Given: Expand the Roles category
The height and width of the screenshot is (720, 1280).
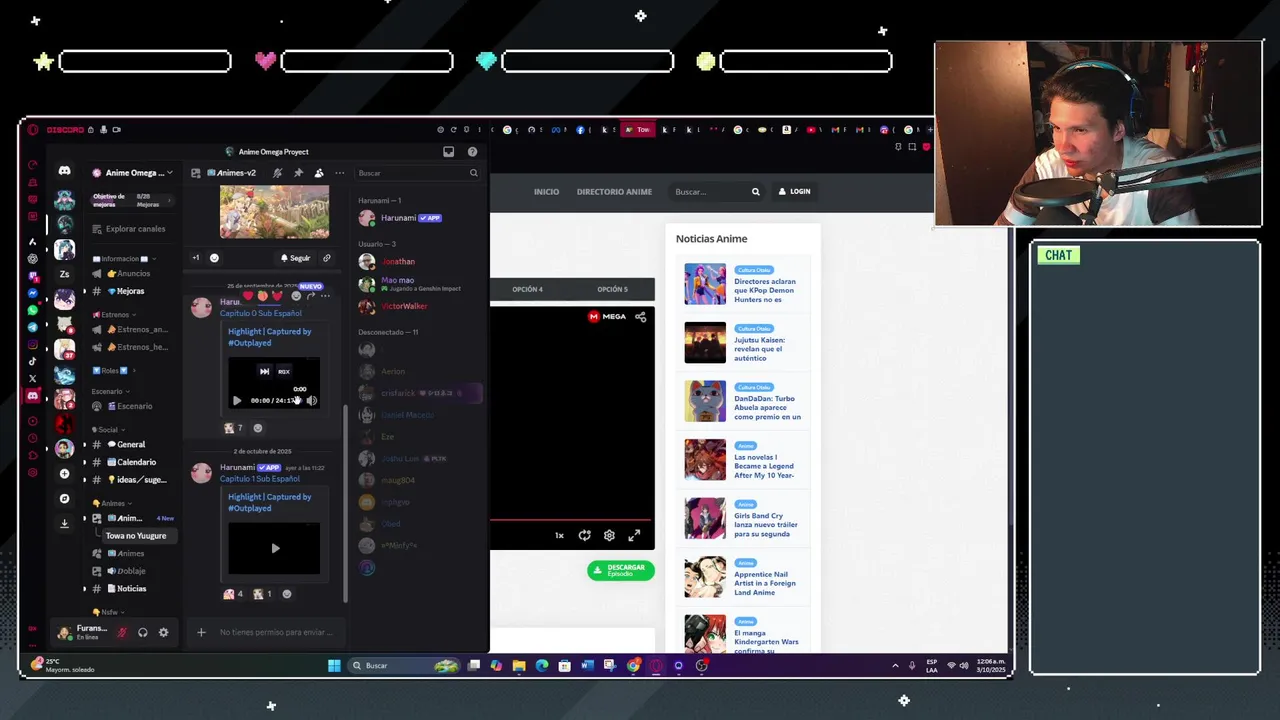Looking at the screenshot, I should [x=113, y=370].
